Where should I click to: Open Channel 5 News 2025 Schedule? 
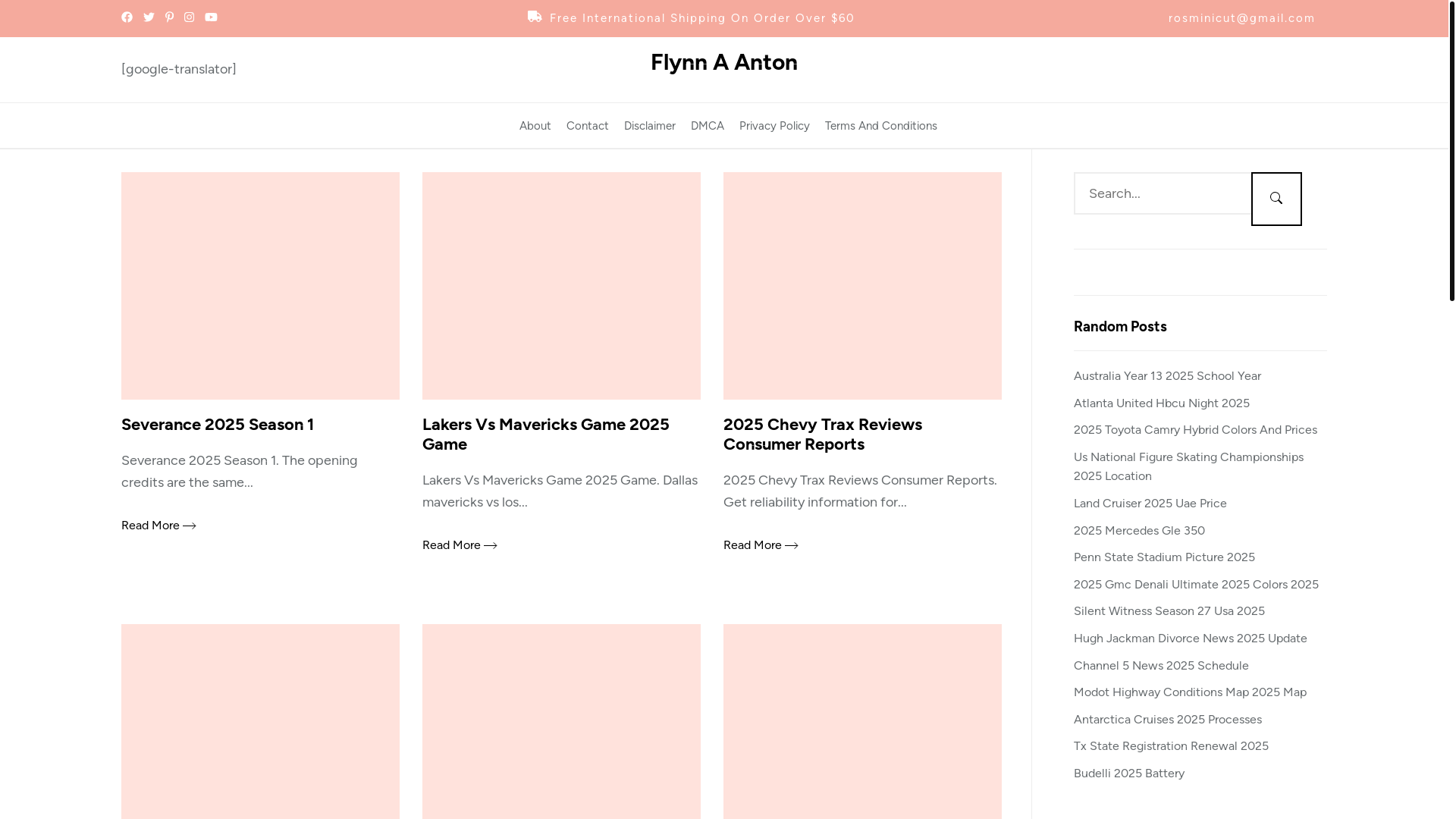(1161, 666)
